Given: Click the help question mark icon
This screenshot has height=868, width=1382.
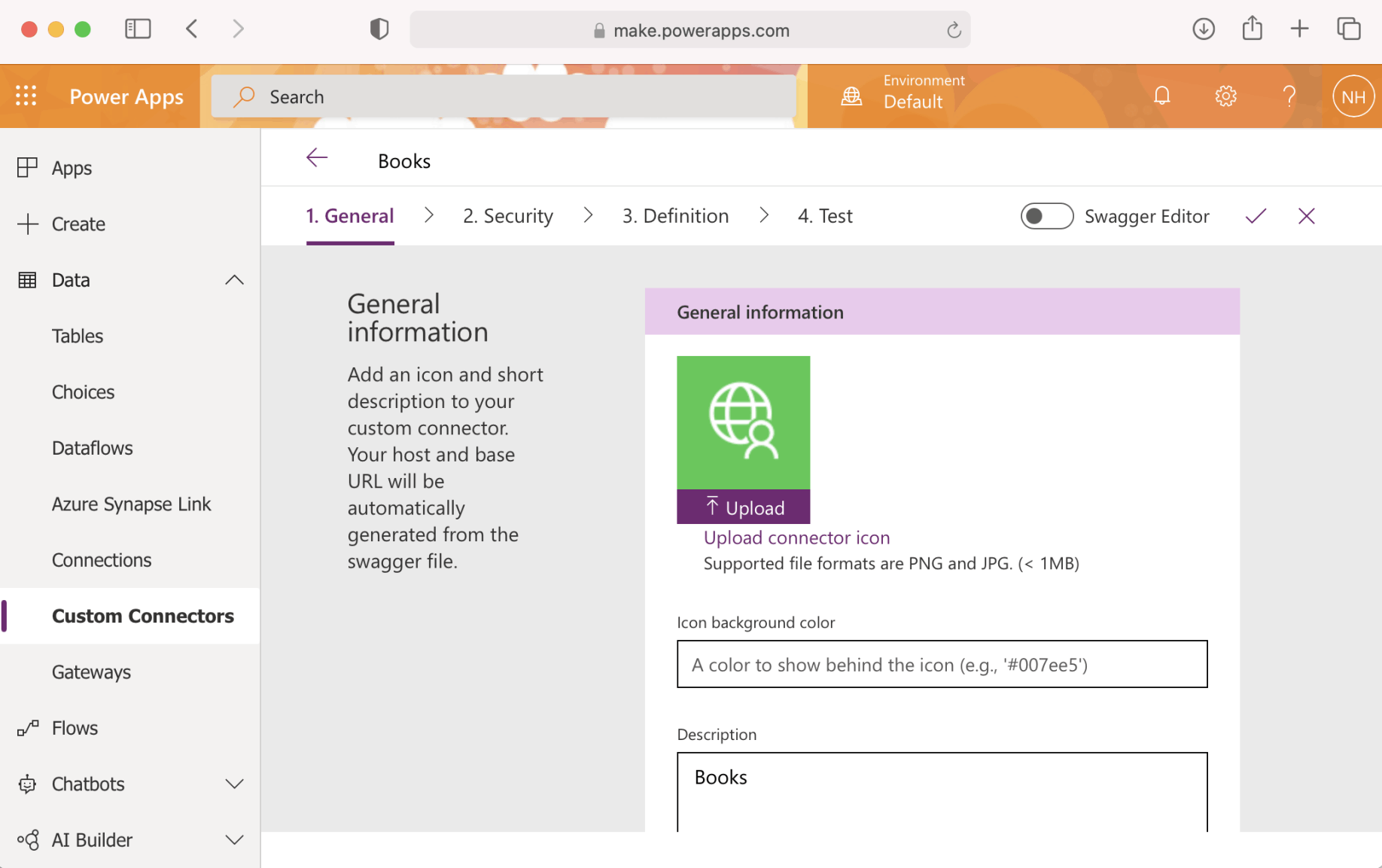Looking at the screenshot, I should [x=1289, y=96].
